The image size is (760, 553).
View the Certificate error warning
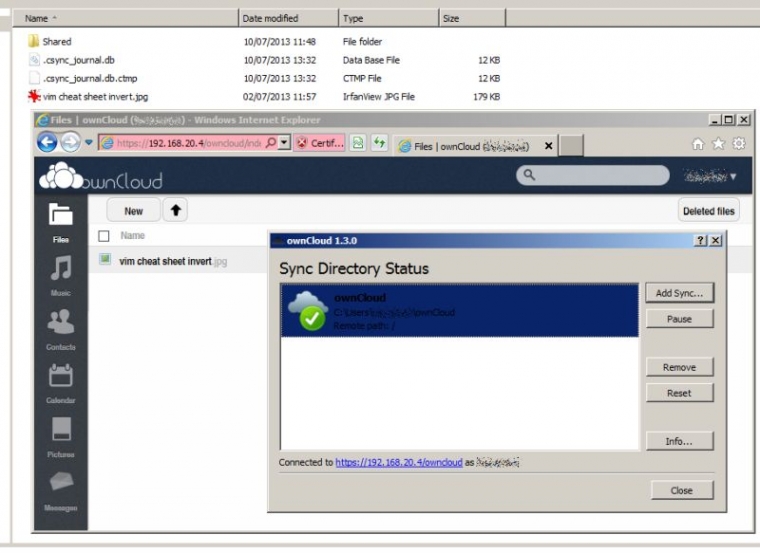[x=320, y=143]
